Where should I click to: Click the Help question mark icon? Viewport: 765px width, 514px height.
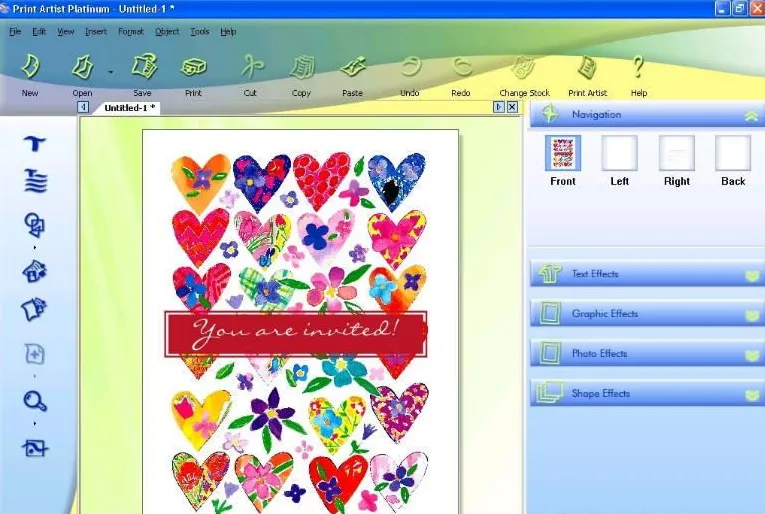(x=638, y=67)
